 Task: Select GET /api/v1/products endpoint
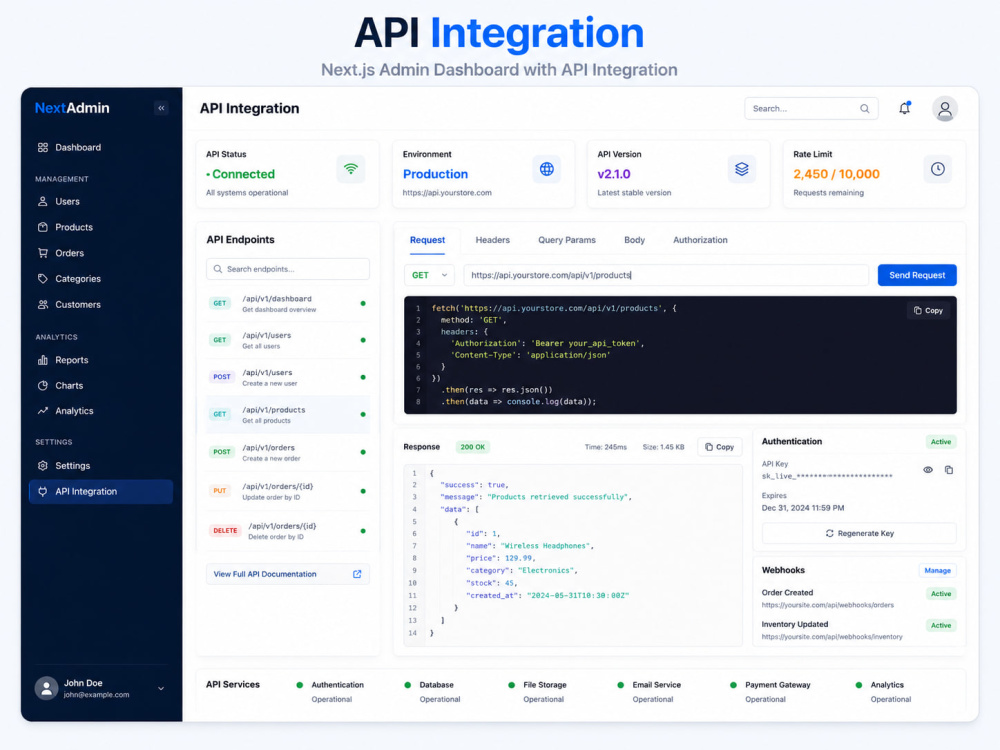[288, 415]
